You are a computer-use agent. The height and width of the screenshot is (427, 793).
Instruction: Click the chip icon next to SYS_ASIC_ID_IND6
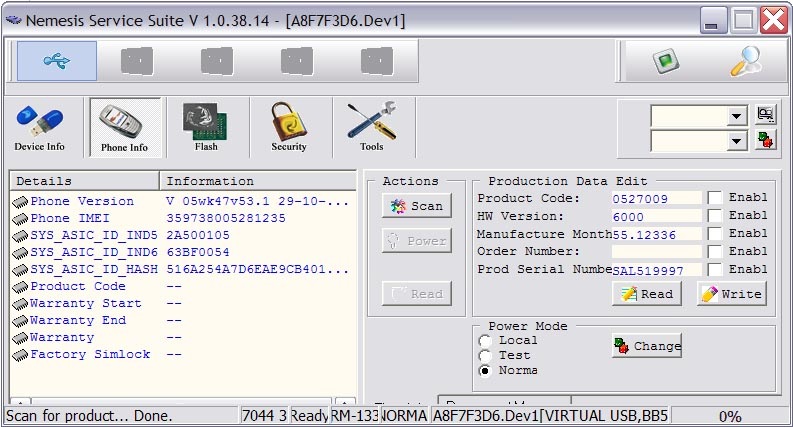[x=20, y=253]
